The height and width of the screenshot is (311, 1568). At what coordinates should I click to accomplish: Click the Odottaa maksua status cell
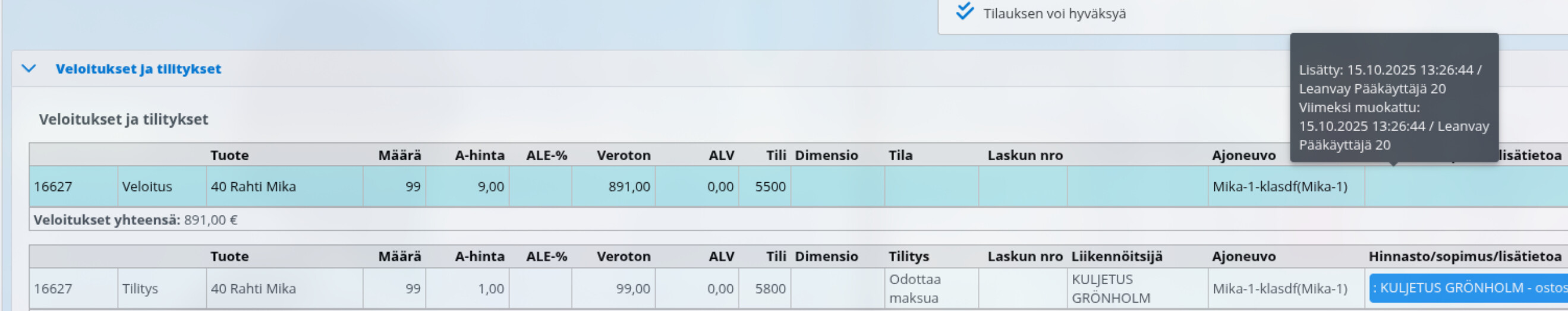click(915, 288)
